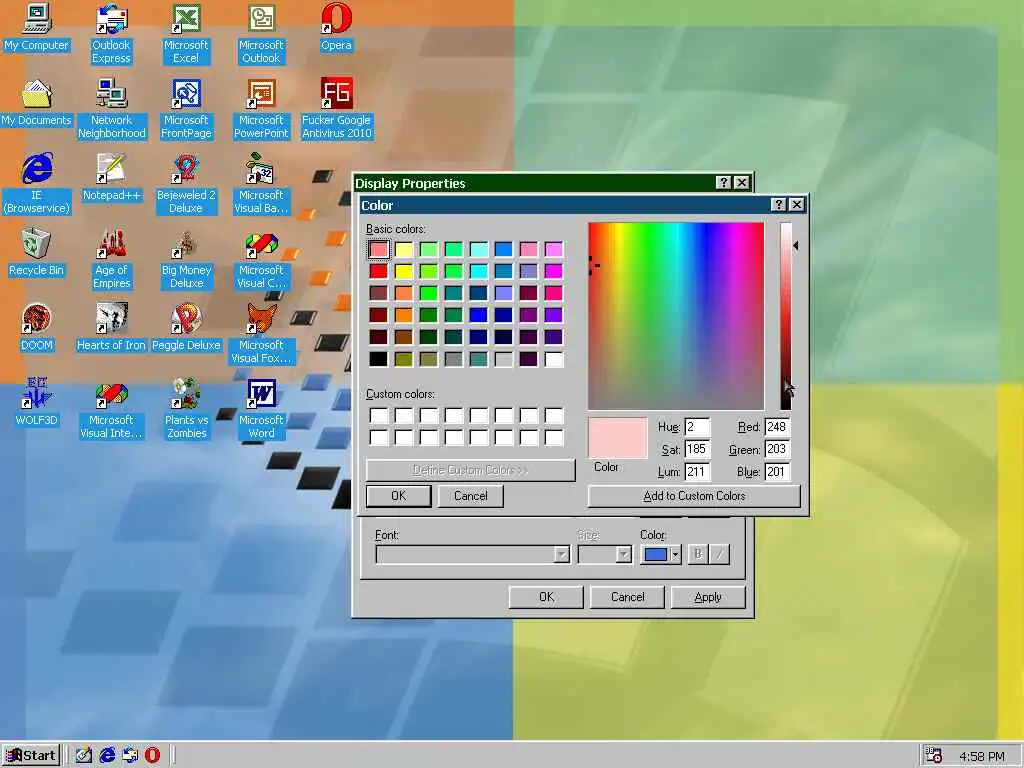Launch Notepad++ desktop shortcut
Image resolution: width=1024 pixels, height=768 pixels.
(x=112, y=178)
